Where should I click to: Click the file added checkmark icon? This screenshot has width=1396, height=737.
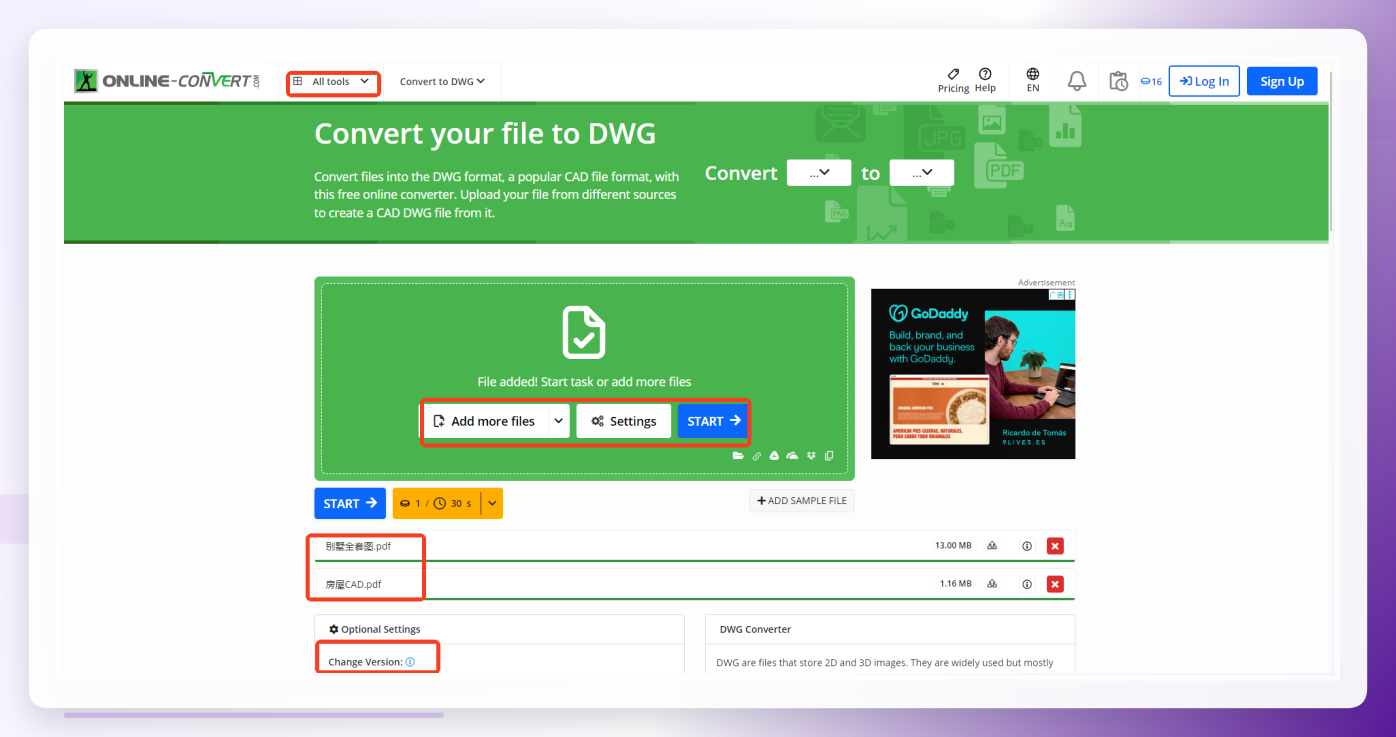point(583,332)
